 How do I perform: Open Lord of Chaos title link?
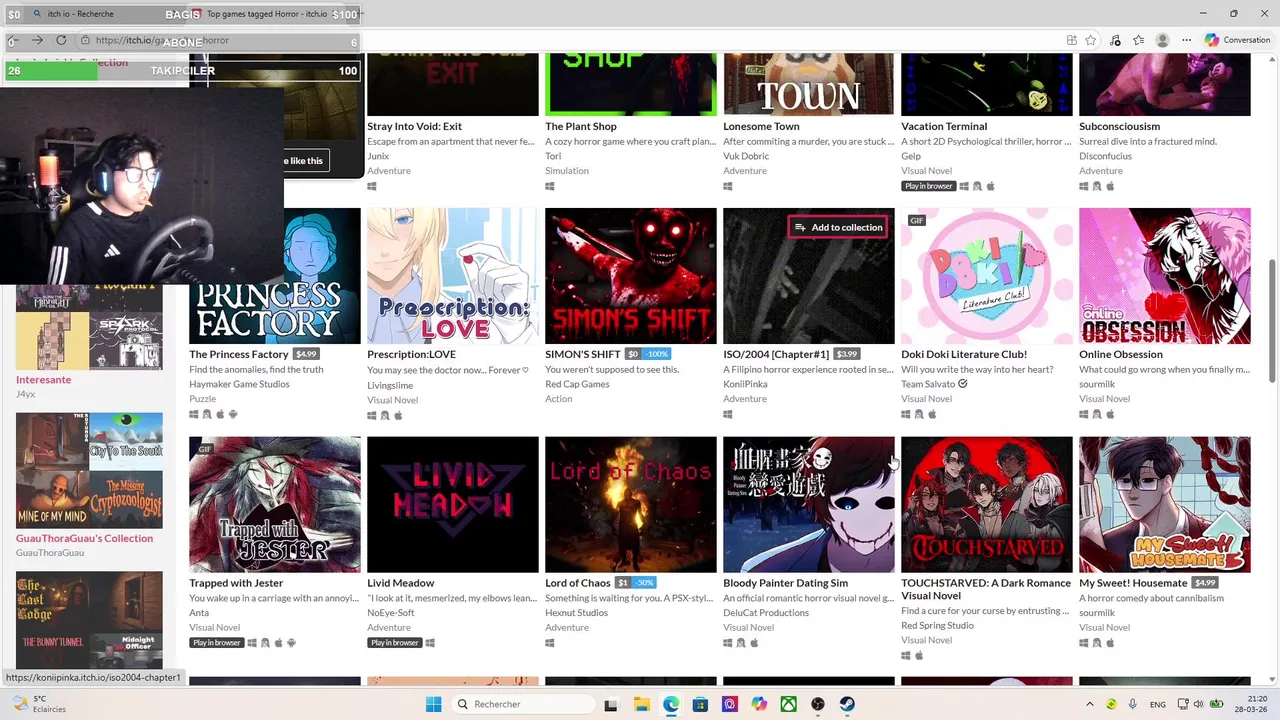(578, 583)
